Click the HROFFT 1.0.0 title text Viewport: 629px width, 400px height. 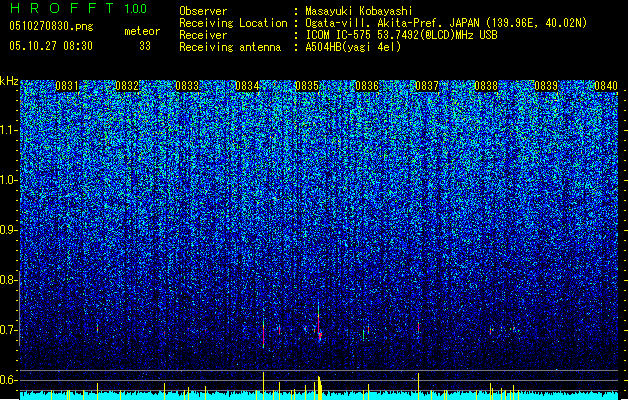click(x=78, y=8)
